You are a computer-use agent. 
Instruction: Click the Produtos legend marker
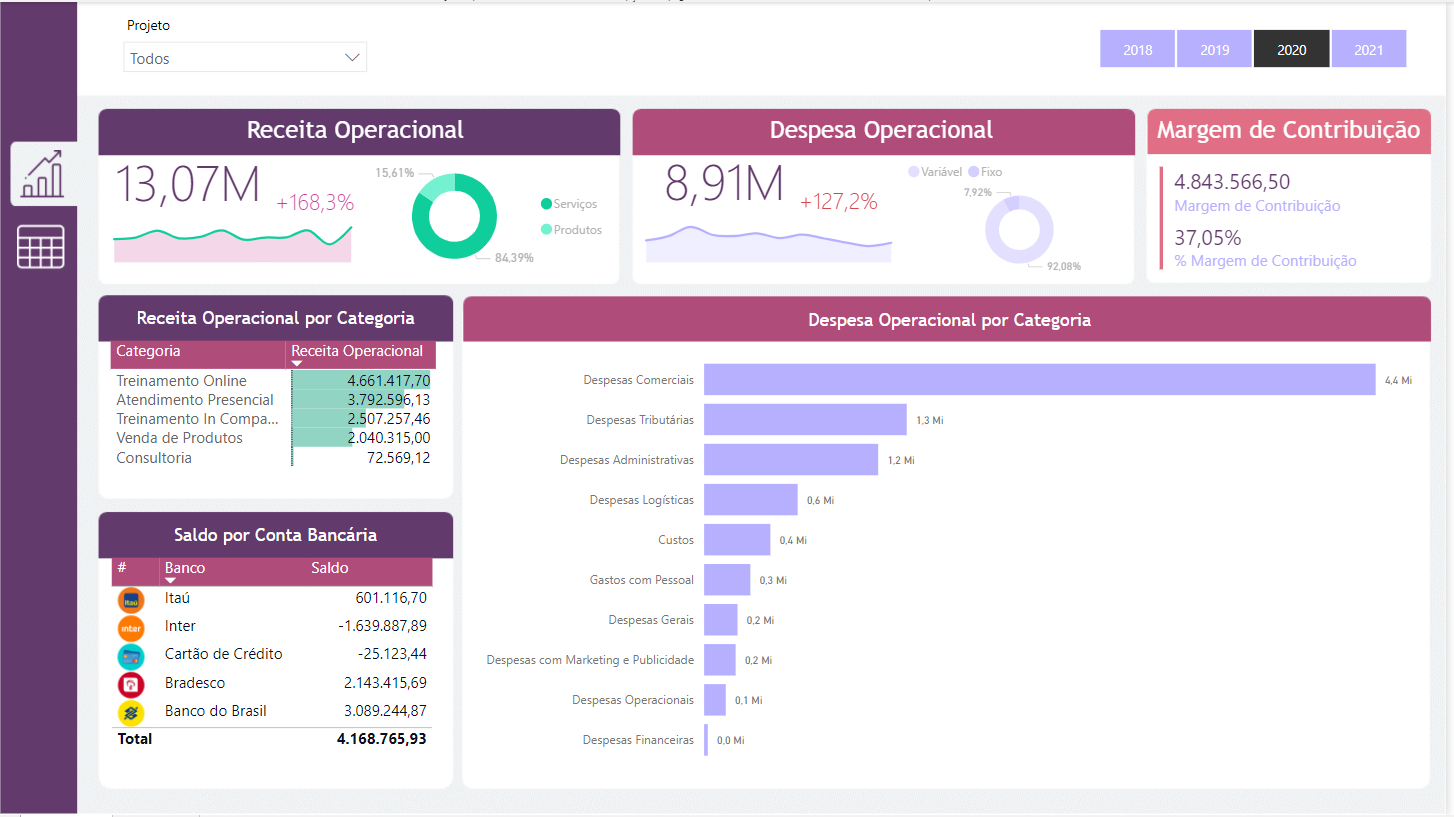pyautogui.click(x=546, y=230)
